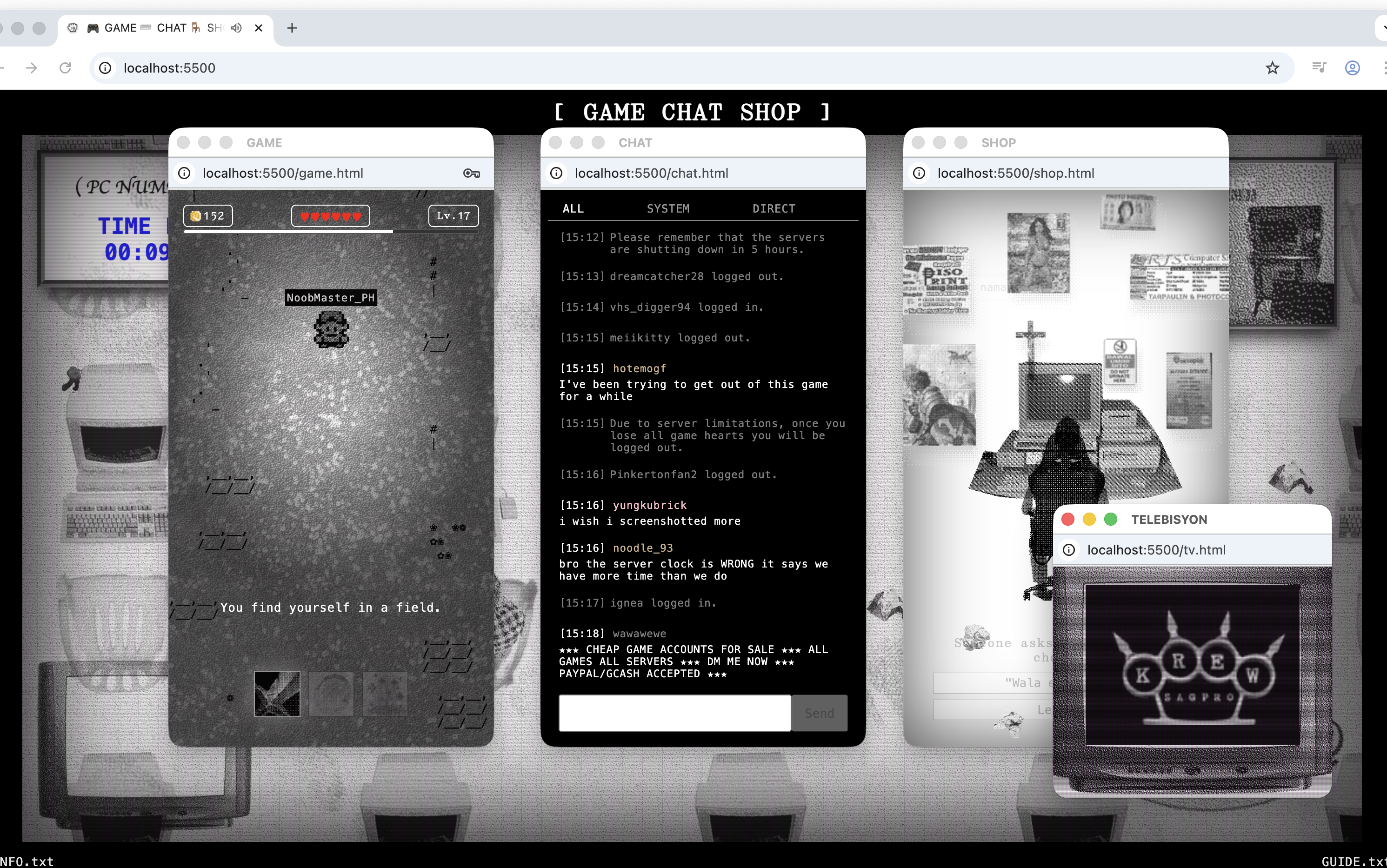Screen dimensions: 1387x868
Task: Minimize TELEBISYON with yellow button
Action: coord(1089,519)
